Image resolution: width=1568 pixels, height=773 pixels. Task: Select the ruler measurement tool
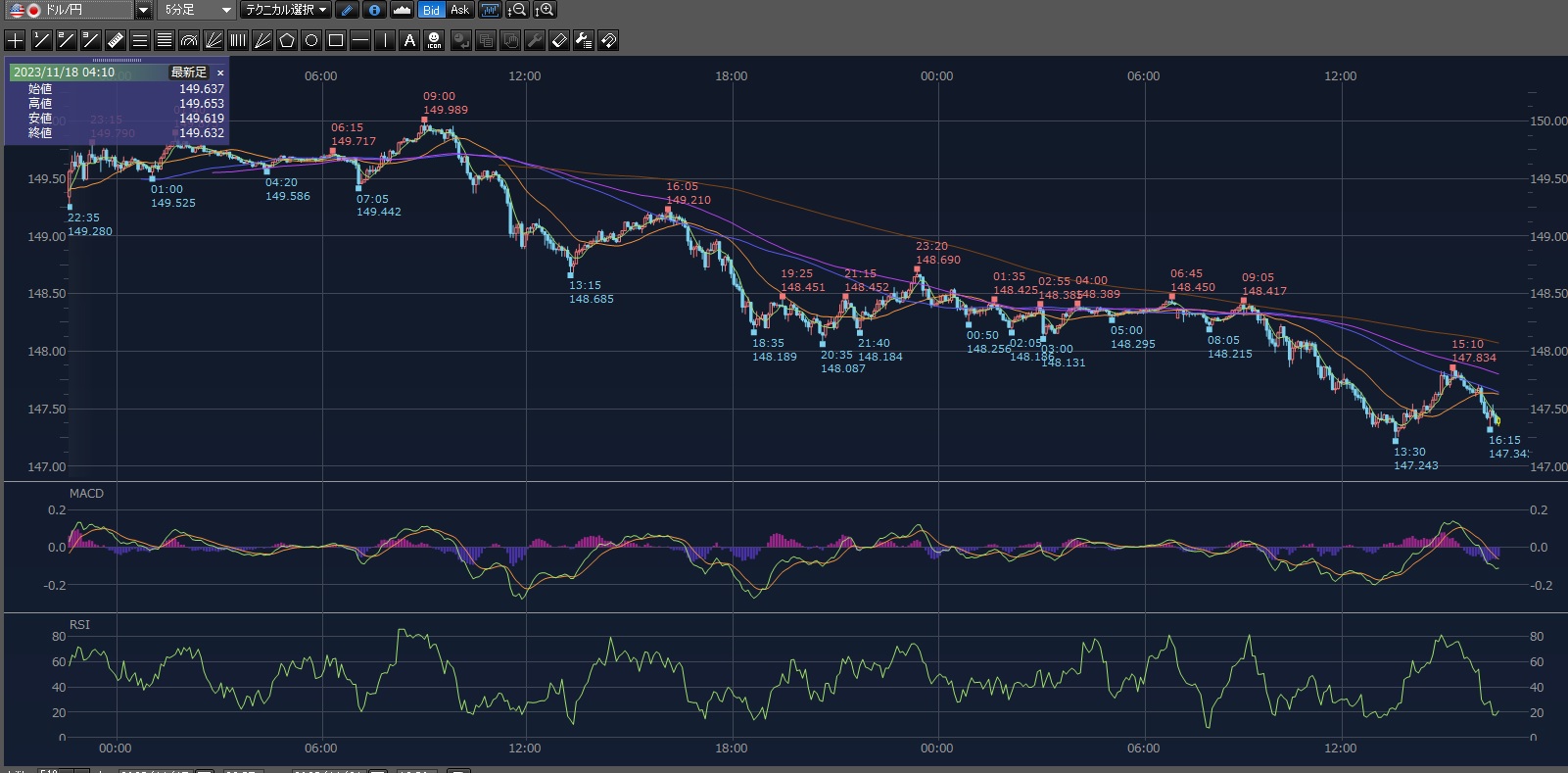(x=115, y=40)
